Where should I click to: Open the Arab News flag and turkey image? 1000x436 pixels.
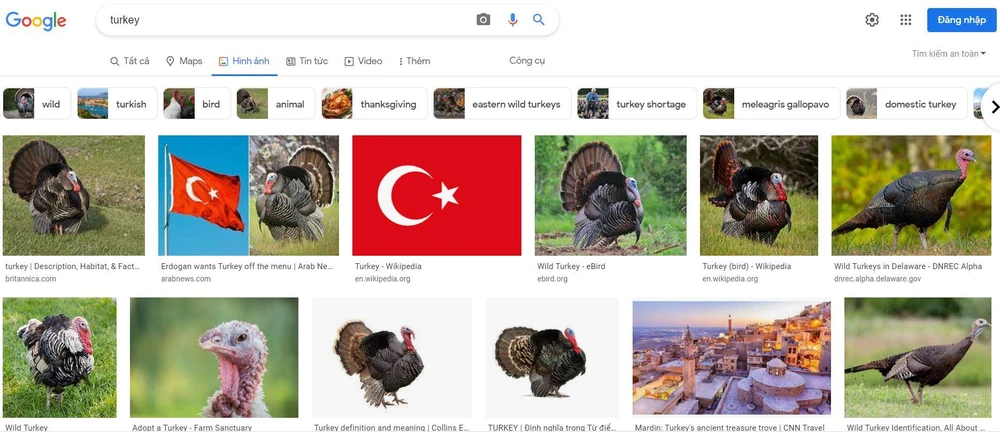click(x=249, y=195)
